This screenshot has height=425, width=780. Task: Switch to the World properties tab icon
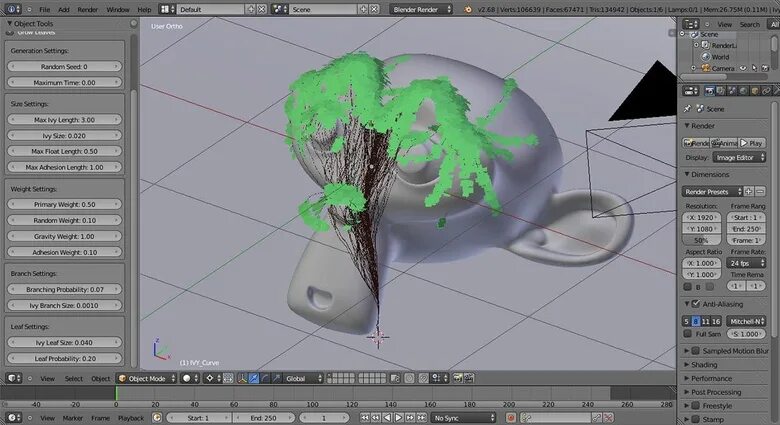click(x=744, y=91)
